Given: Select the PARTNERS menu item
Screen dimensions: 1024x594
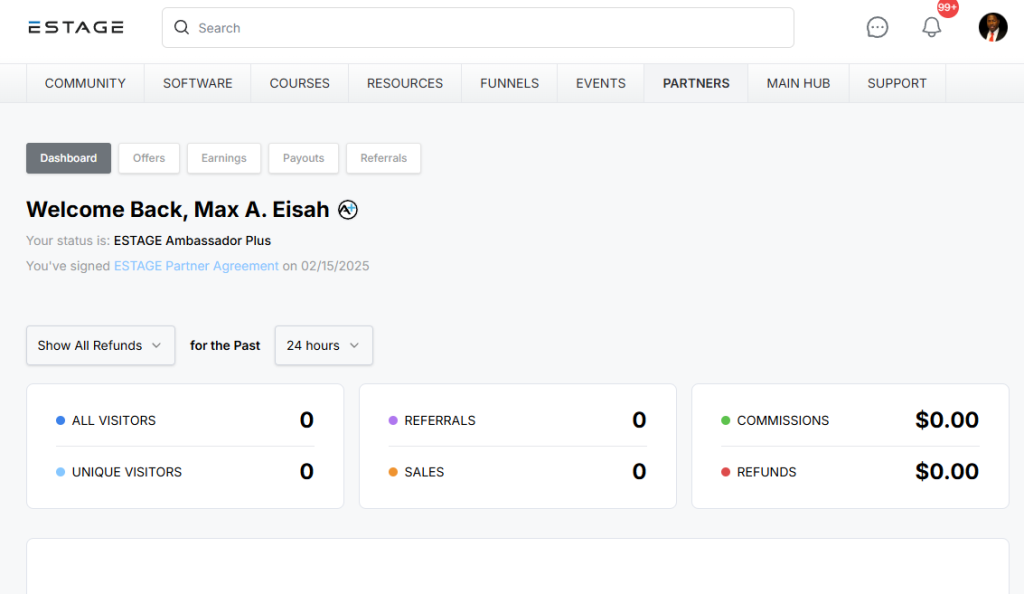Looking at the screenshot, I should click(696, 84).
